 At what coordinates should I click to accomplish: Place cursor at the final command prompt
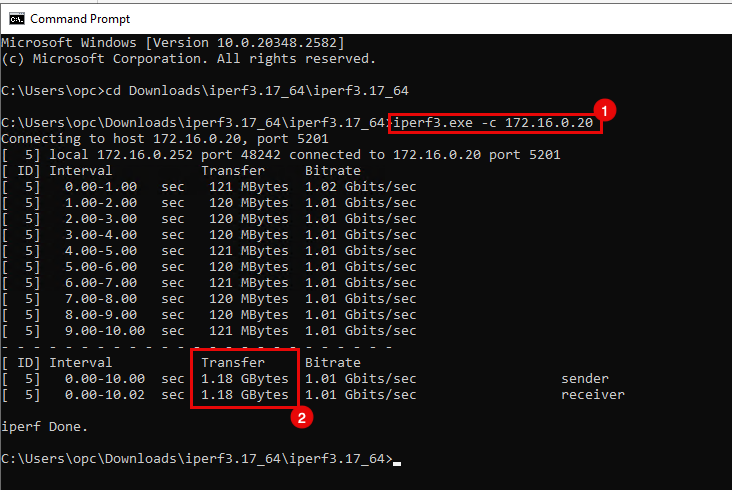pyautogui.click(x=397, y=459)
